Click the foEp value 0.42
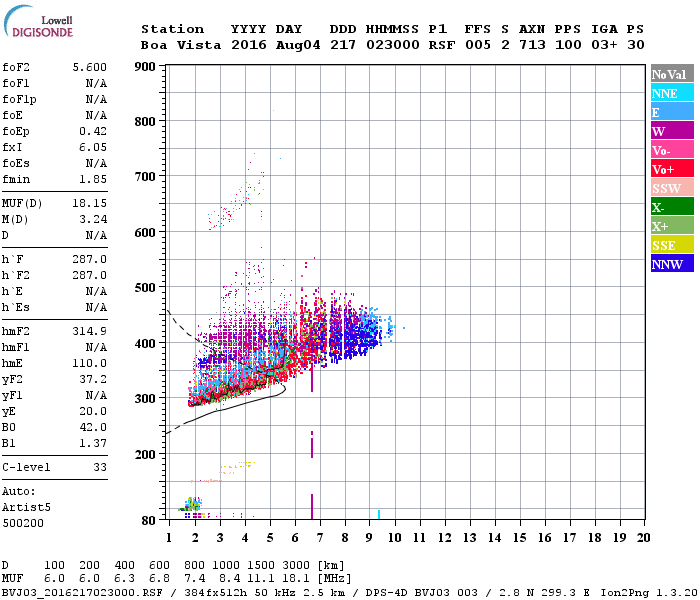 [93, 131]
